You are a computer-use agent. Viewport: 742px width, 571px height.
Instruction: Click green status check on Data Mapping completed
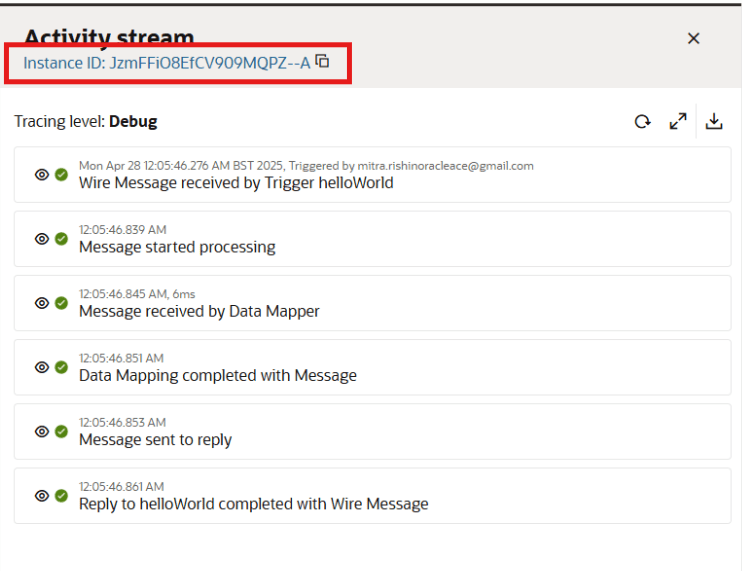pyautogui.click(x=61, y=367)
